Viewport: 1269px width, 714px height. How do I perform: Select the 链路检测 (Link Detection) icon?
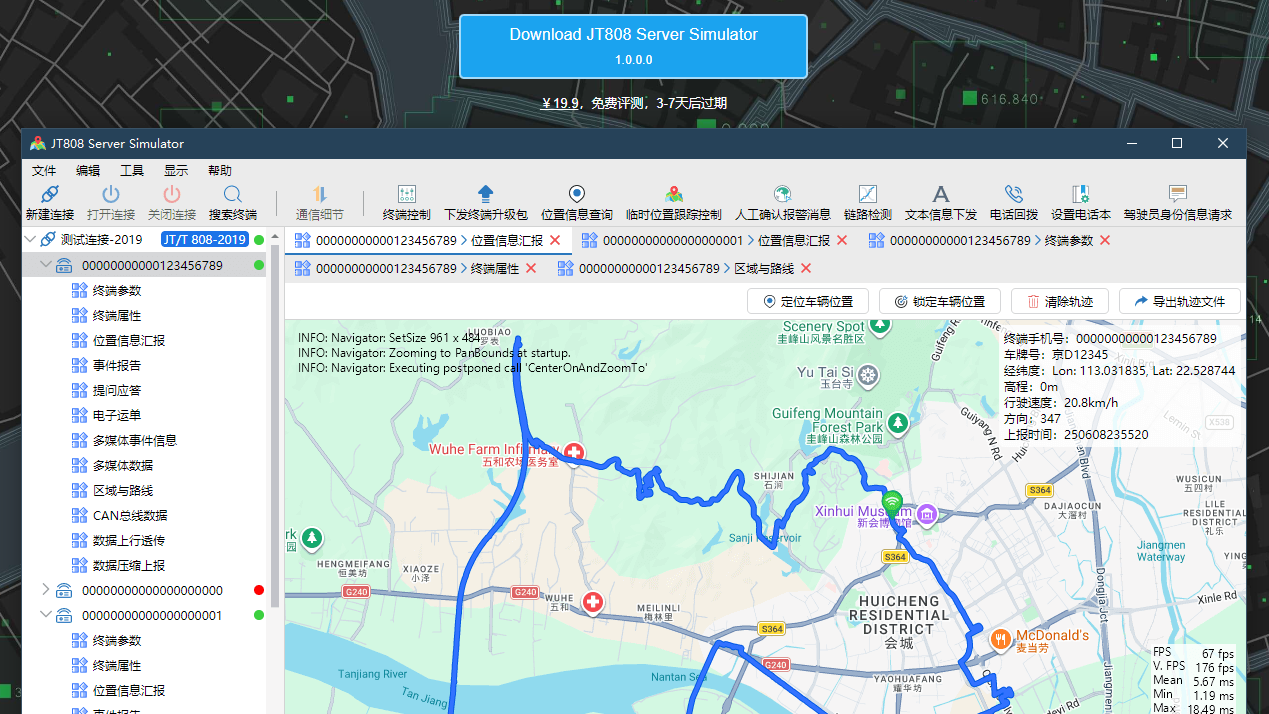[x=867, y=199]
